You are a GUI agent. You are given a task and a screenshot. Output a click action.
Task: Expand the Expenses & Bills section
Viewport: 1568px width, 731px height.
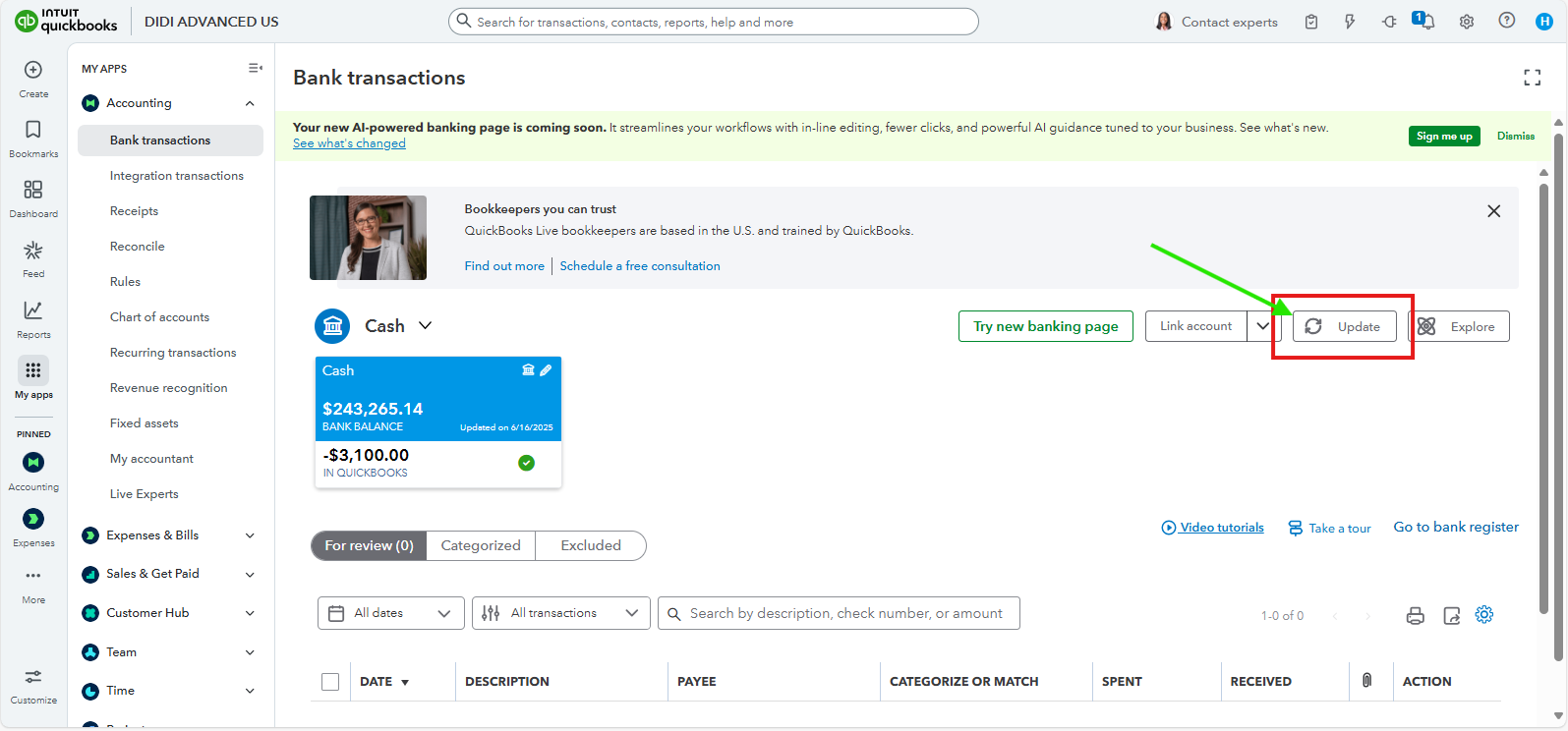250,535
